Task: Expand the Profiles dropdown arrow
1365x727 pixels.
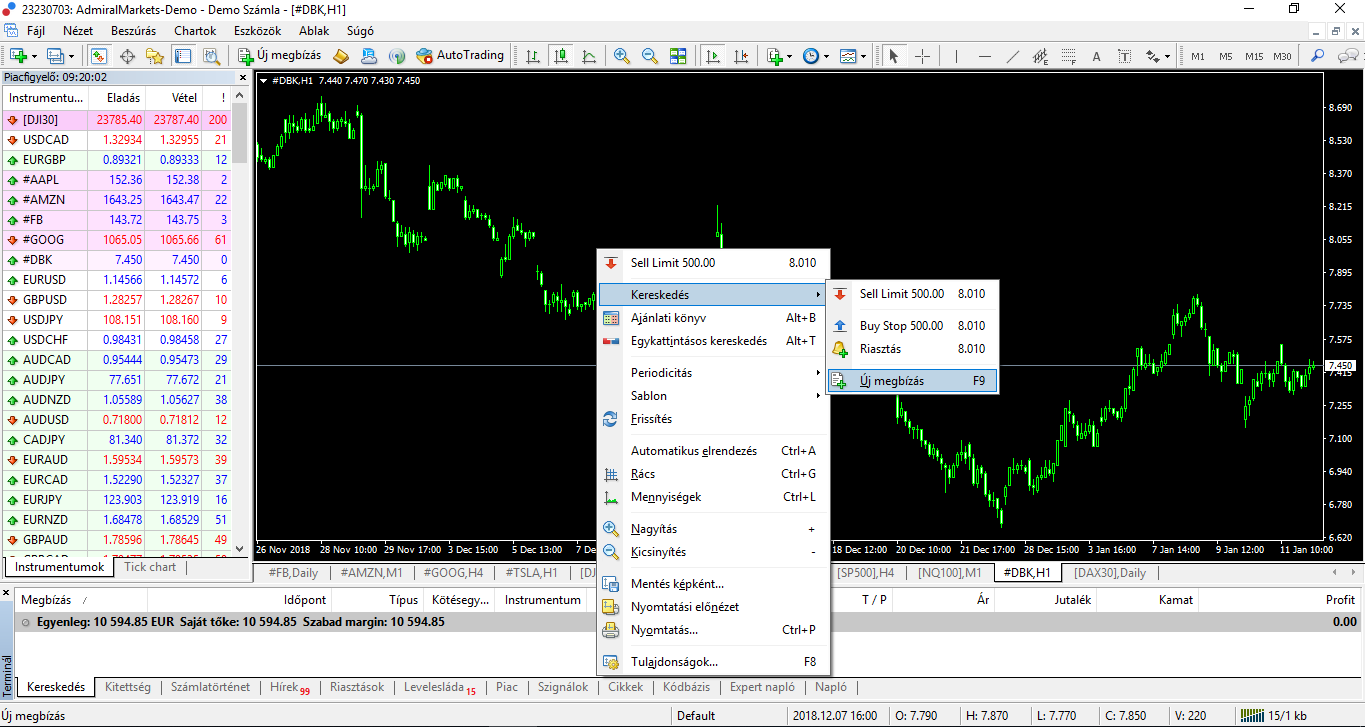Action: 70,56
